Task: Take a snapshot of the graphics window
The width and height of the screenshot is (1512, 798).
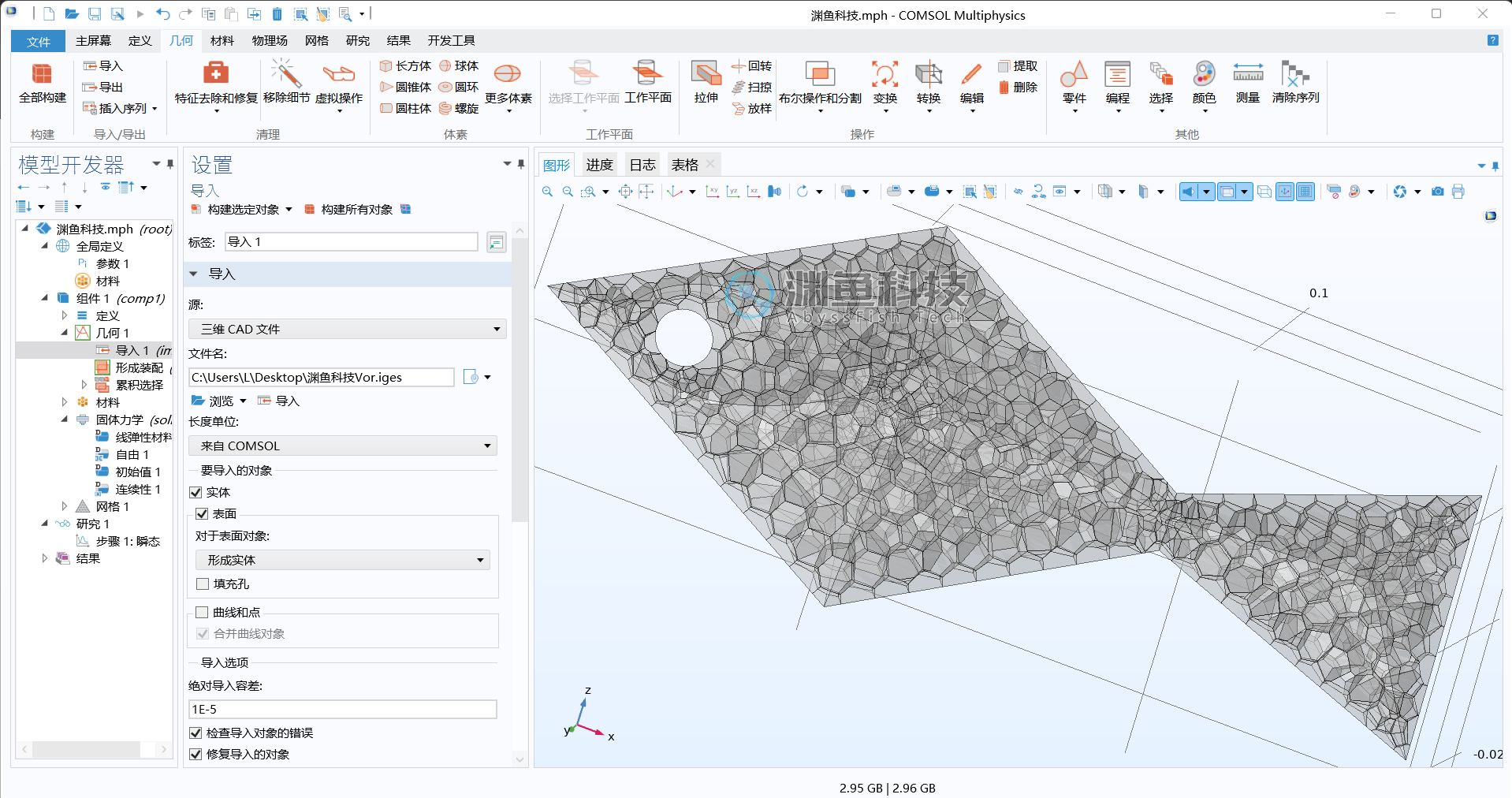Action: click(1438, 192)
